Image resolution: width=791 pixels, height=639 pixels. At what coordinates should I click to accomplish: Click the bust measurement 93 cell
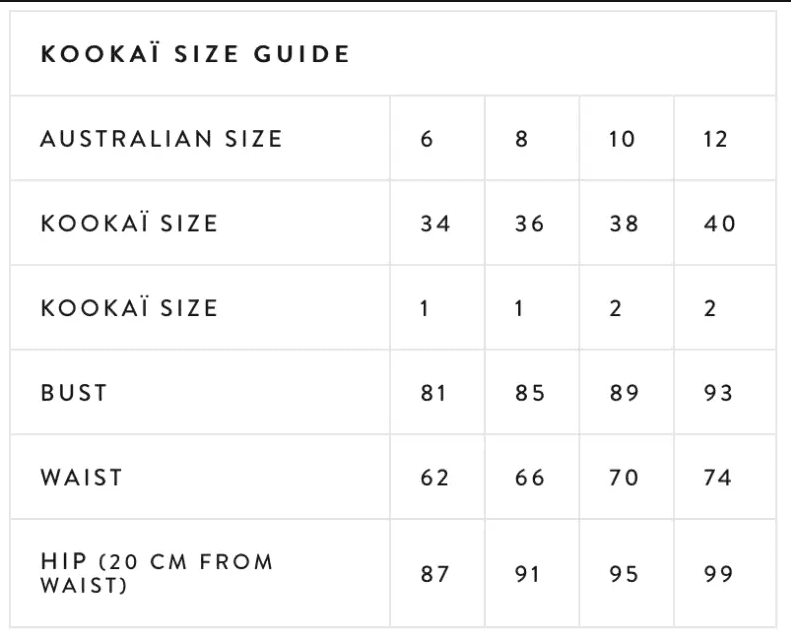click(718, 393)
